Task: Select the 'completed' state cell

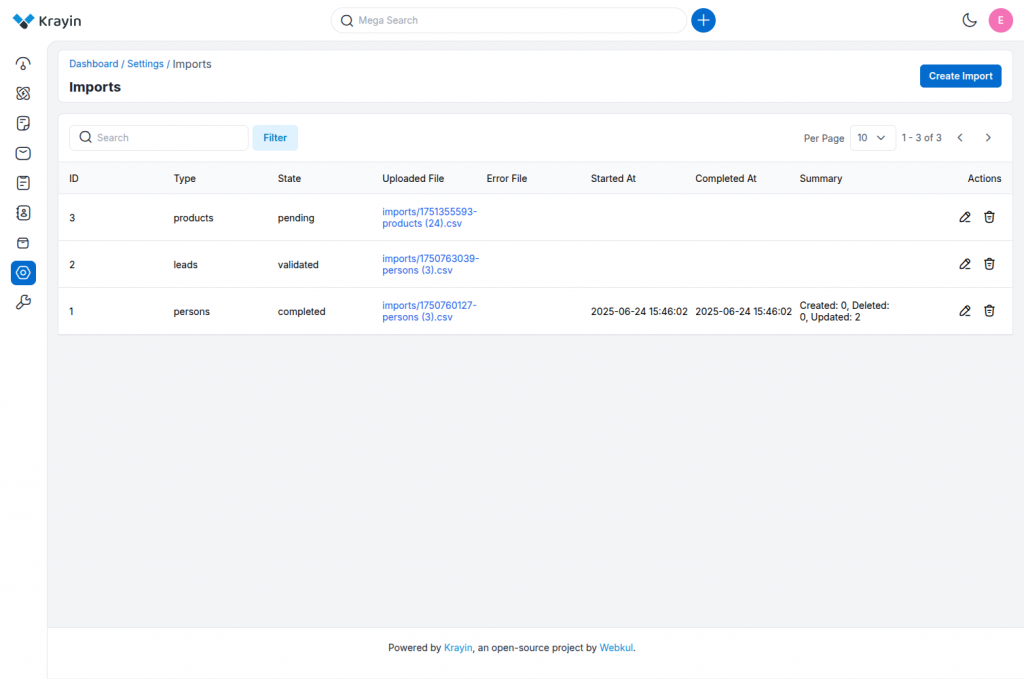Action: [301, 311]
